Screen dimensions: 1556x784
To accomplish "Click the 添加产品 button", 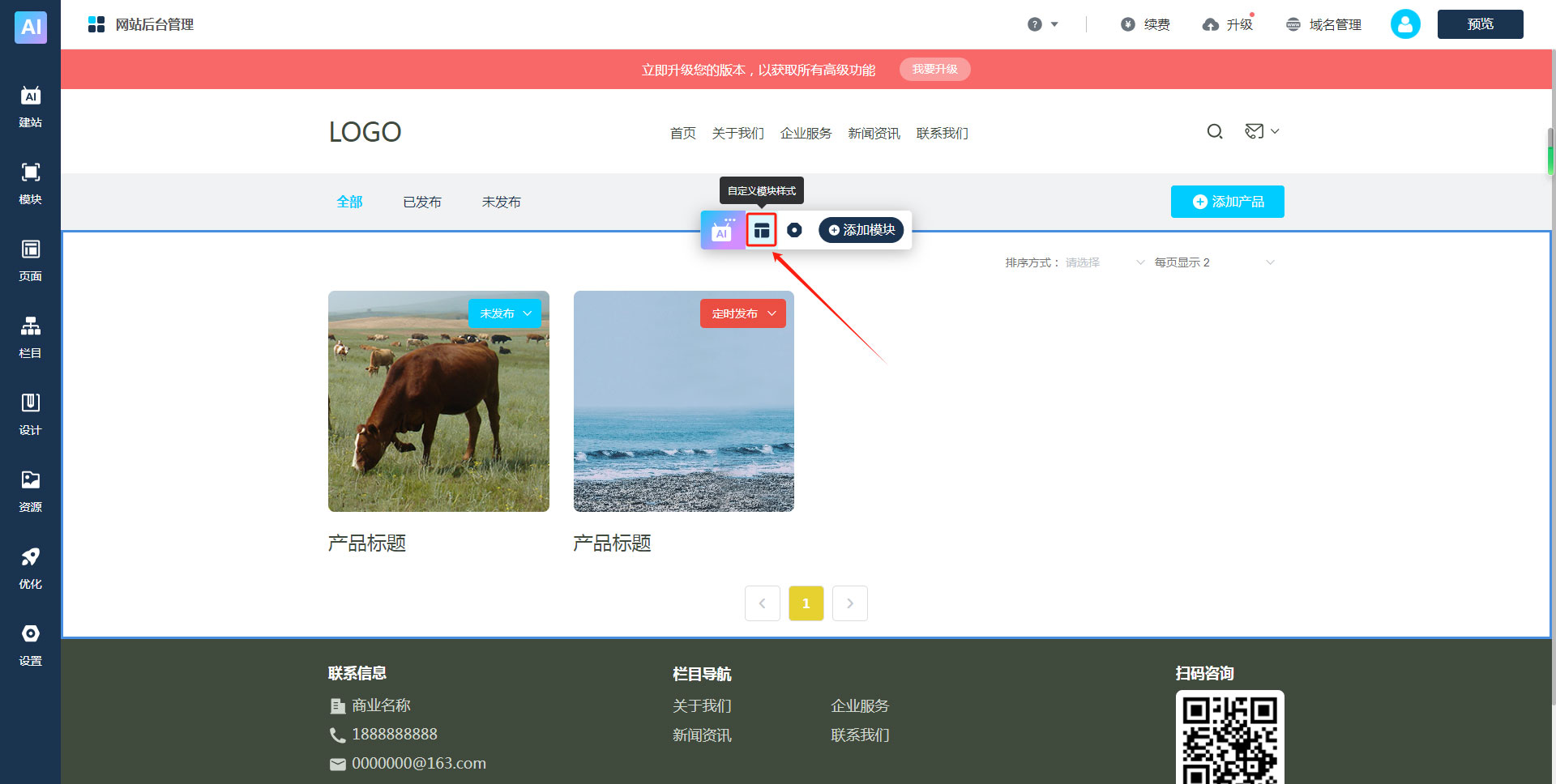I will pyautogui.click(x=1227, y=202).
